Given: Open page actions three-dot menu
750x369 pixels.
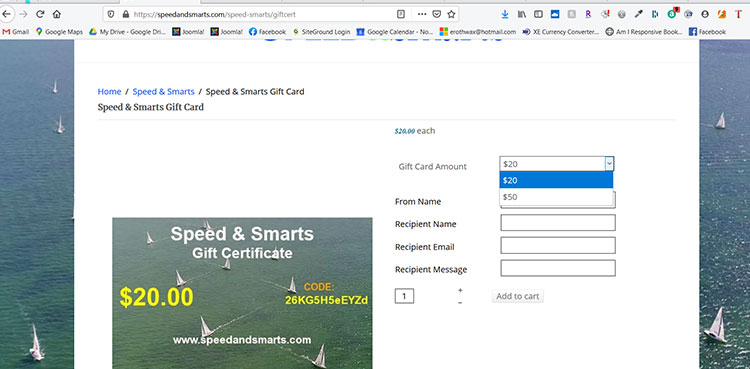Looking at the screenshot, I should pyautogui.click(x=421, y=14).
